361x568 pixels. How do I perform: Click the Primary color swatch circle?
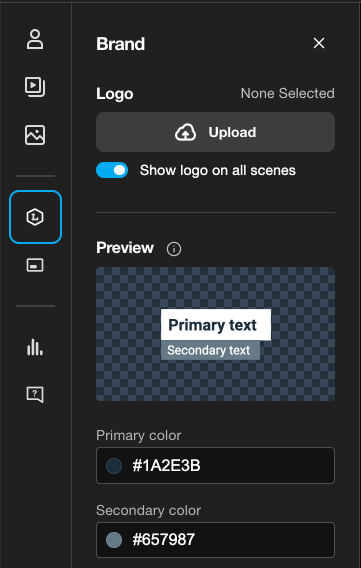(114, 466)
